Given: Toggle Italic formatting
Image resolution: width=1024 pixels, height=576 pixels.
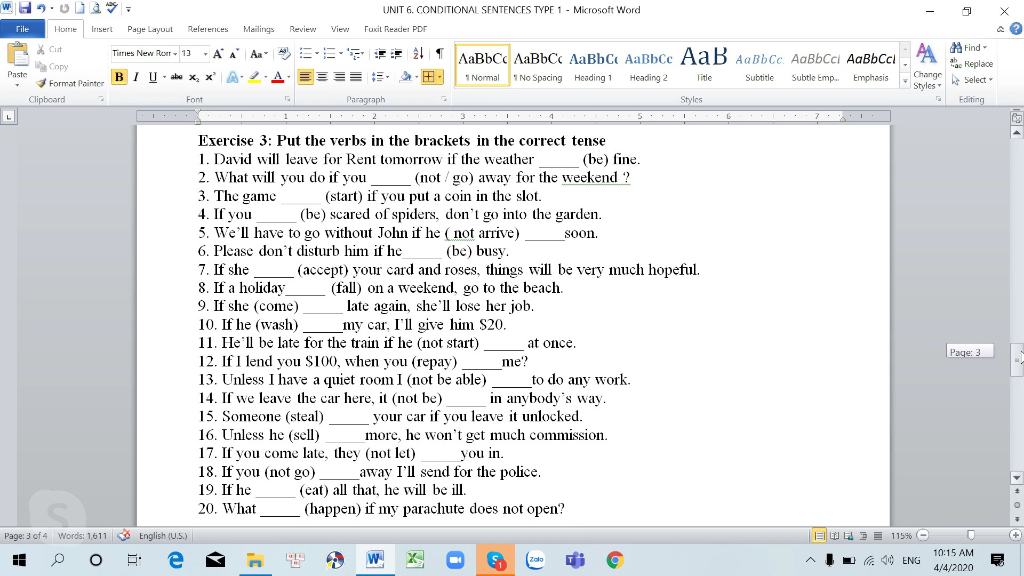Looking at the screenshot, I should [x=136, y=77].
